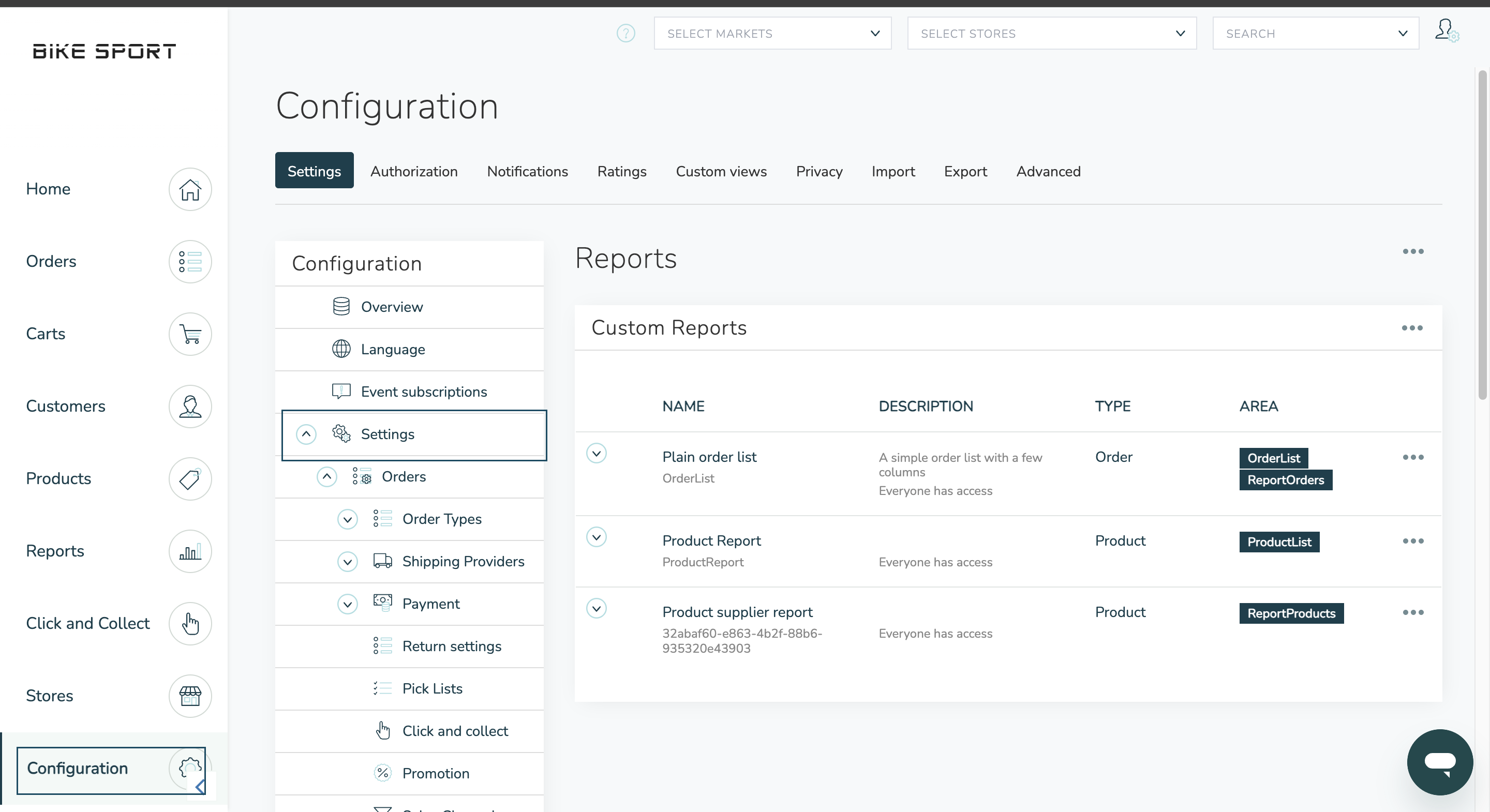The width and height of the screenshot is (1490, 812).
Task: Click the Click and Collect hand icon
Action: click(190, 623)
